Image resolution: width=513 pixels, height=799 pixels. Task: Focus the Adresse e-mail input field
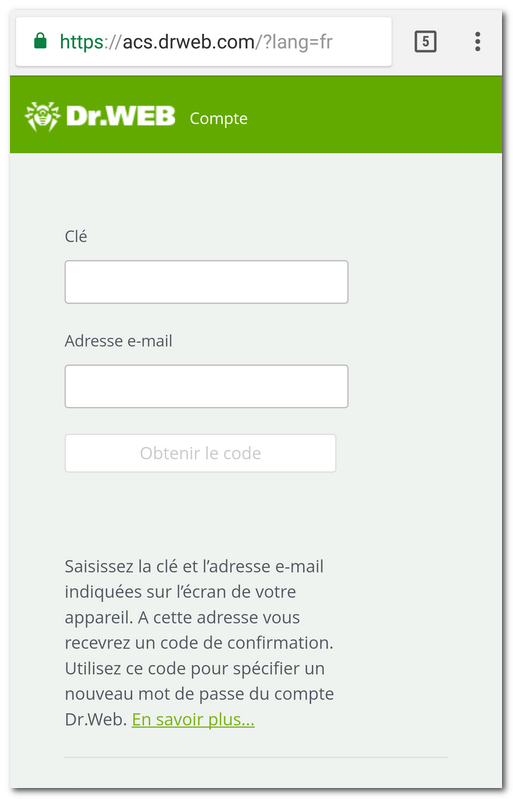coord(206,386)
